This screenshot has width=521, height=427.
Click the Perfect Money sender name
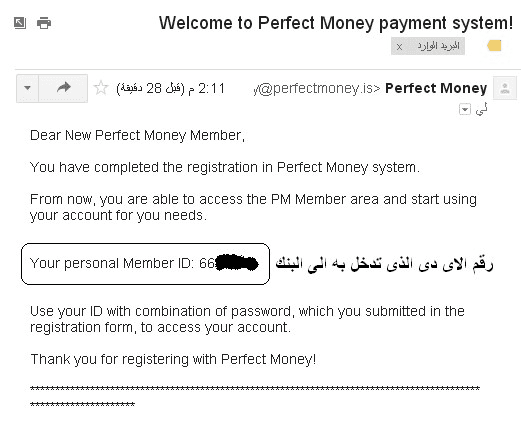click(x=436, y=88)
